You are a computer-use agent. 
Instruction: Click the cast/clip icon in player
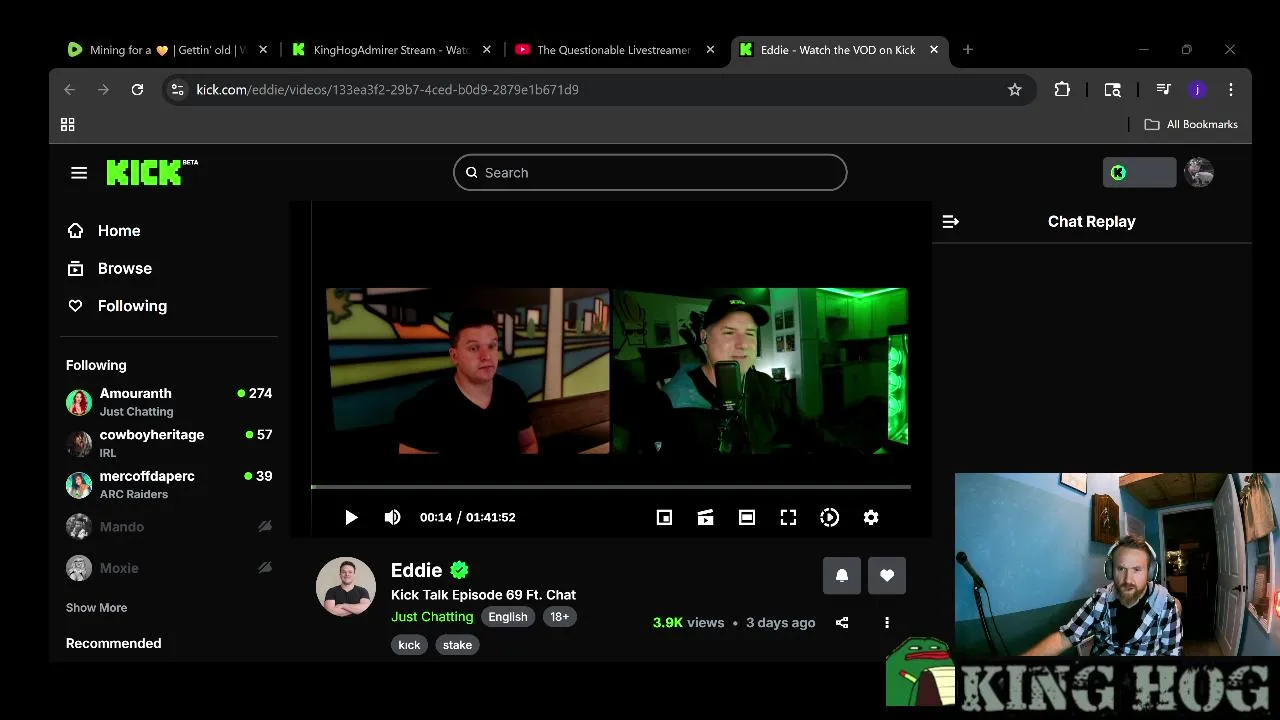point(705,517)
